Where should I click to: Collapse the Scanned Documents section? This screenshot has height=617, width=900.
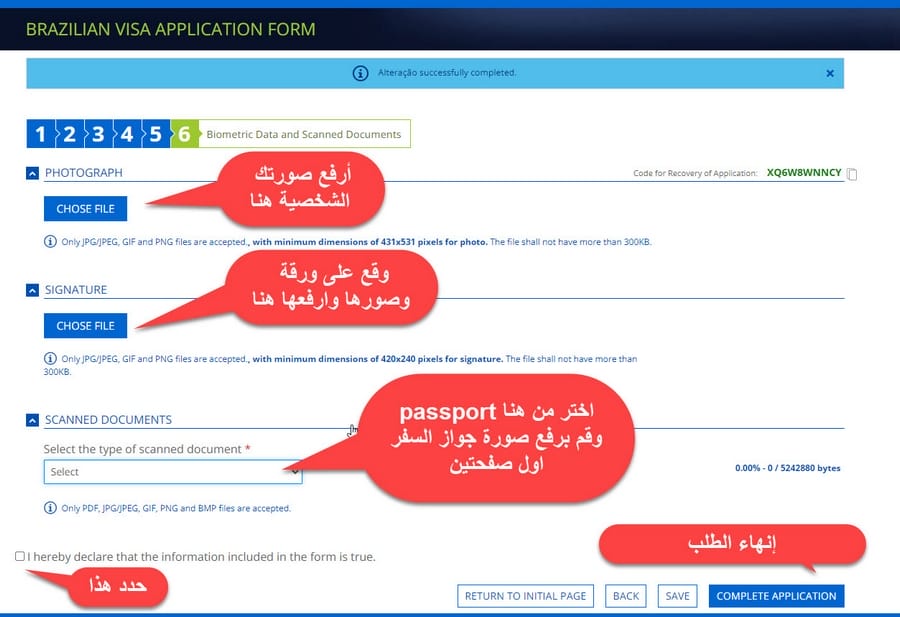(x=32, y=420)
